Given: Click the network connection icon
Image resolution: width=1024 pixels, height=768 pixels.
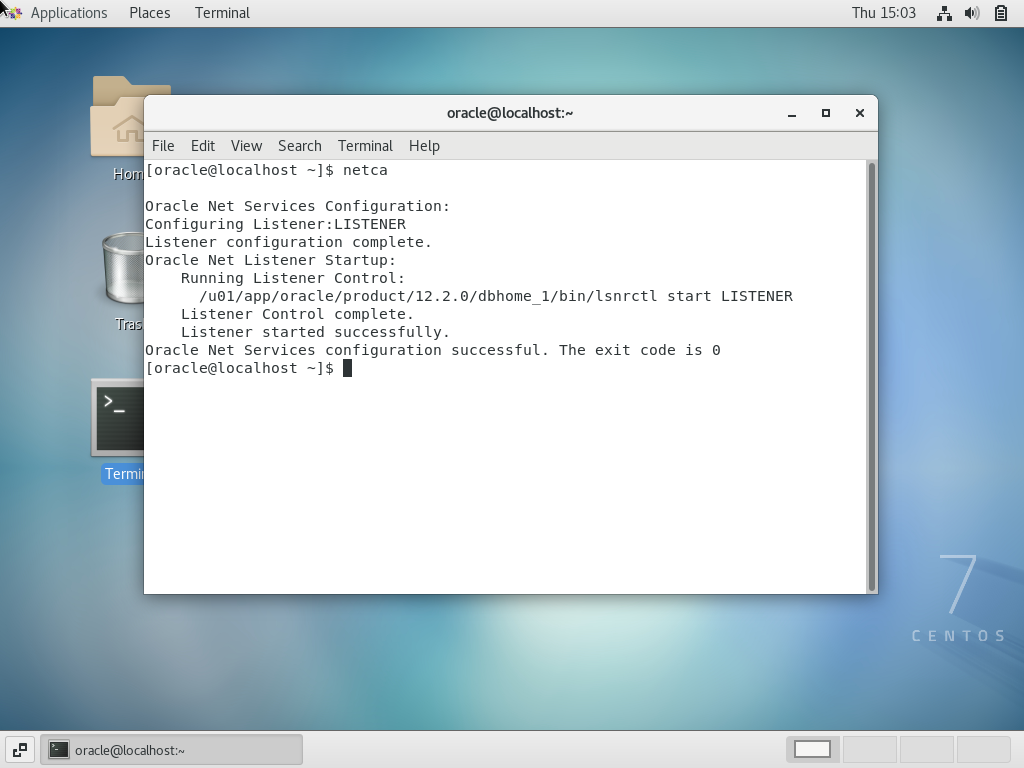Looking at the screenshot, I should click(944, 13).
